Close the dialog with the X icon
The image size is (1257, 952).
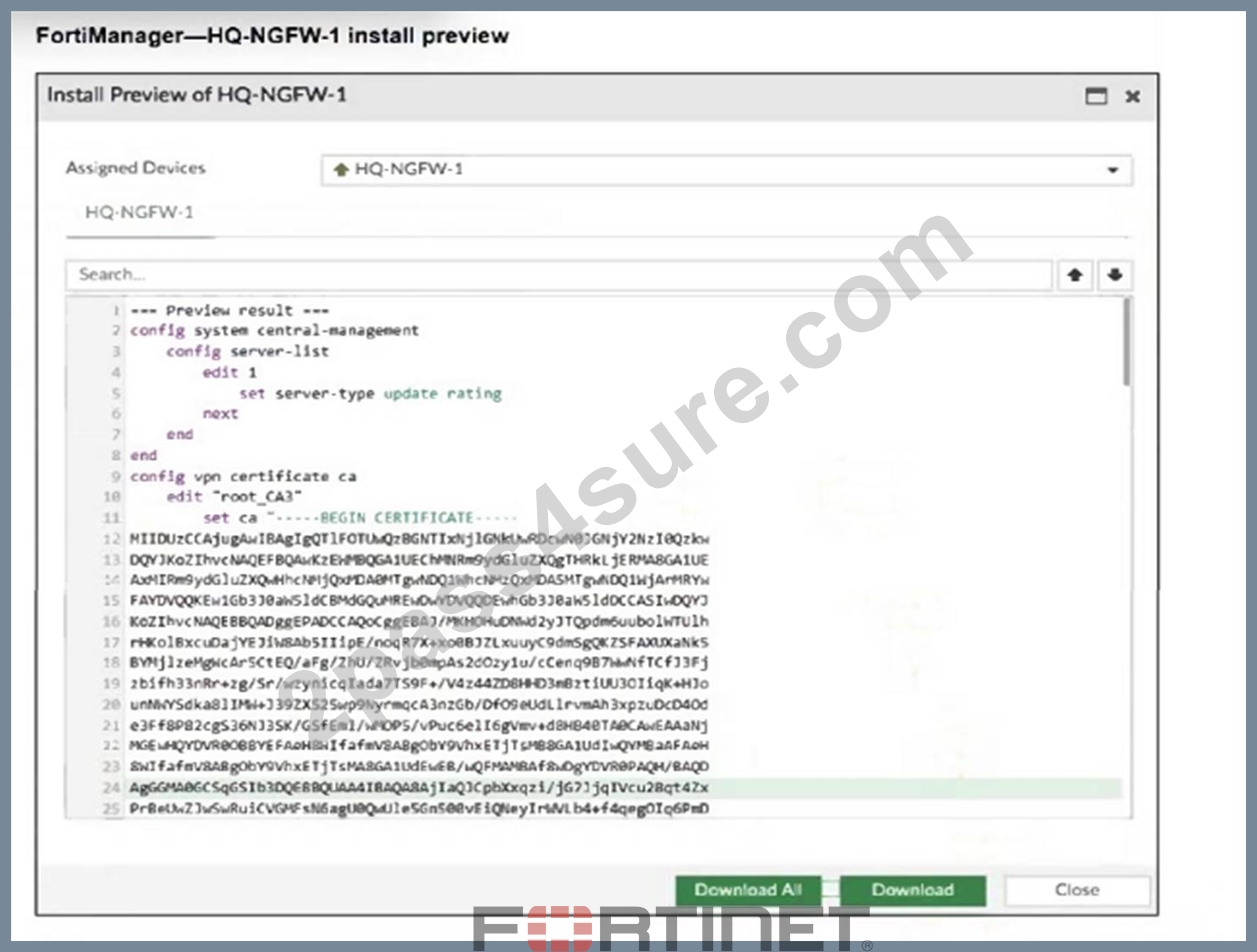[x=1133, y=96]
